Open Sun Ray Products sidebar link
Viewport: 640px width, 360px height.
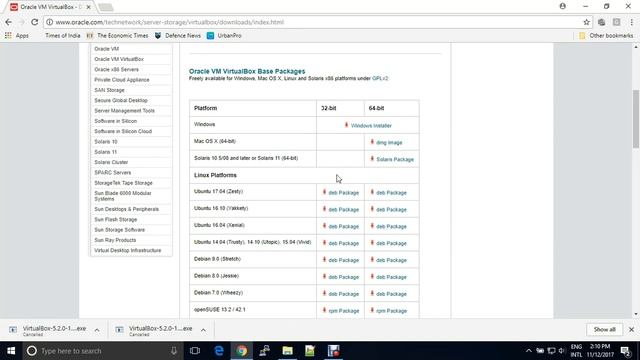pos(115,240)
